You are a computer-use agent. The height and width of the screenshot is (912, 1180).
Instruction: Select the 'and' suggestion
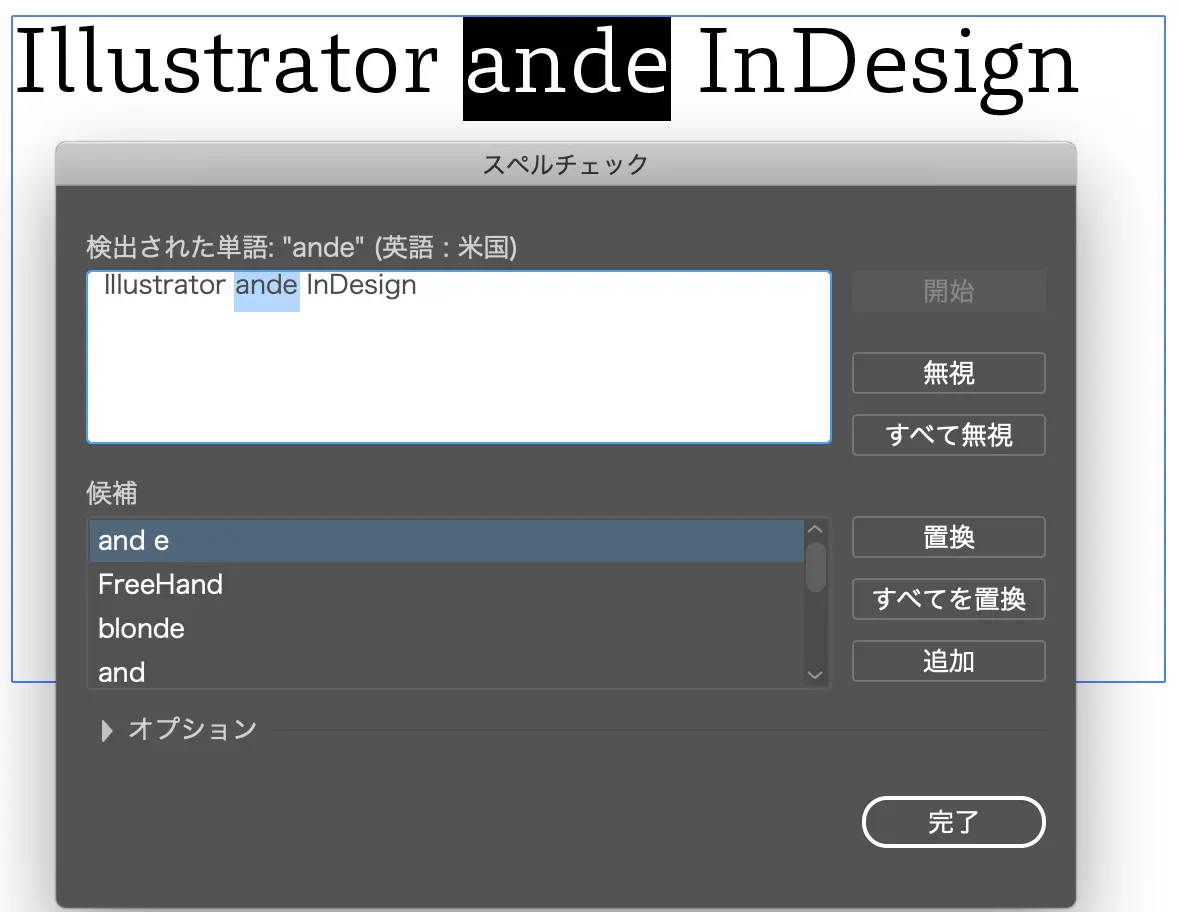point(446,672)
